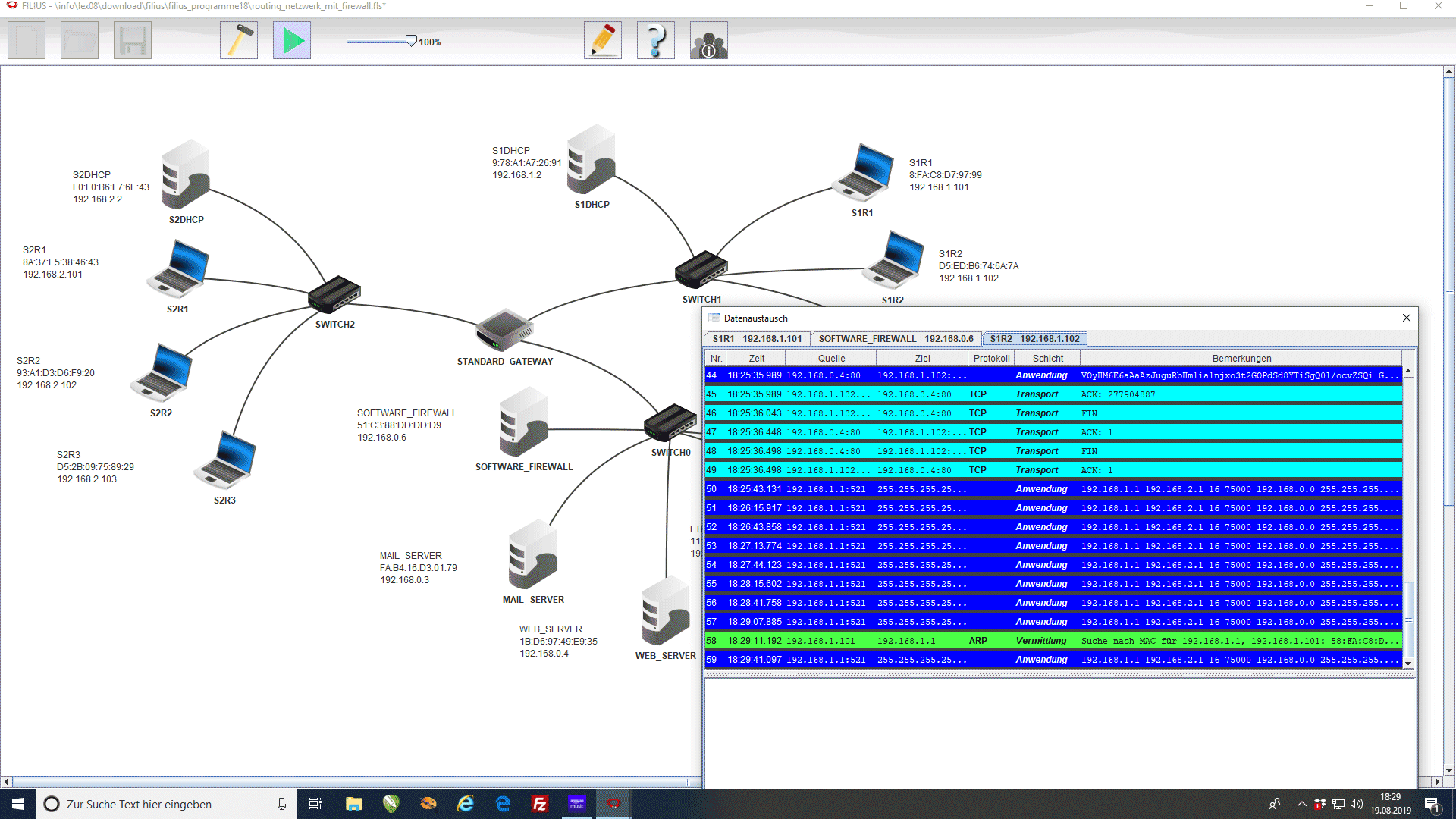Select packet row 49 TCP ACK: 1
The image size is (1456, 819).
pyautogui.click(x=1053, y=470)
